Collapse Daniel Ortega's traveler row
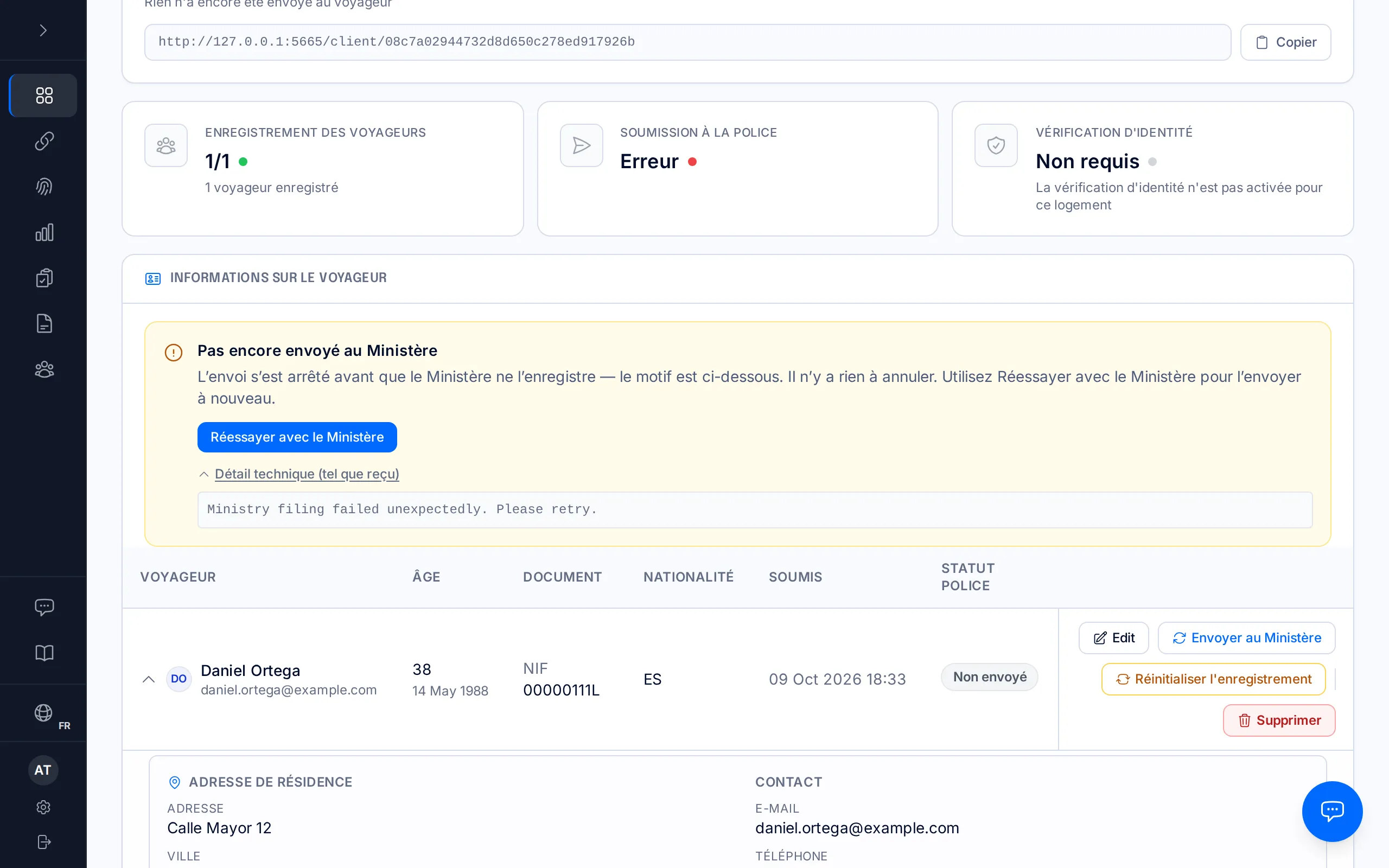Image resolution: width=1389 pixels, height=868 pixels. [149, 679]
